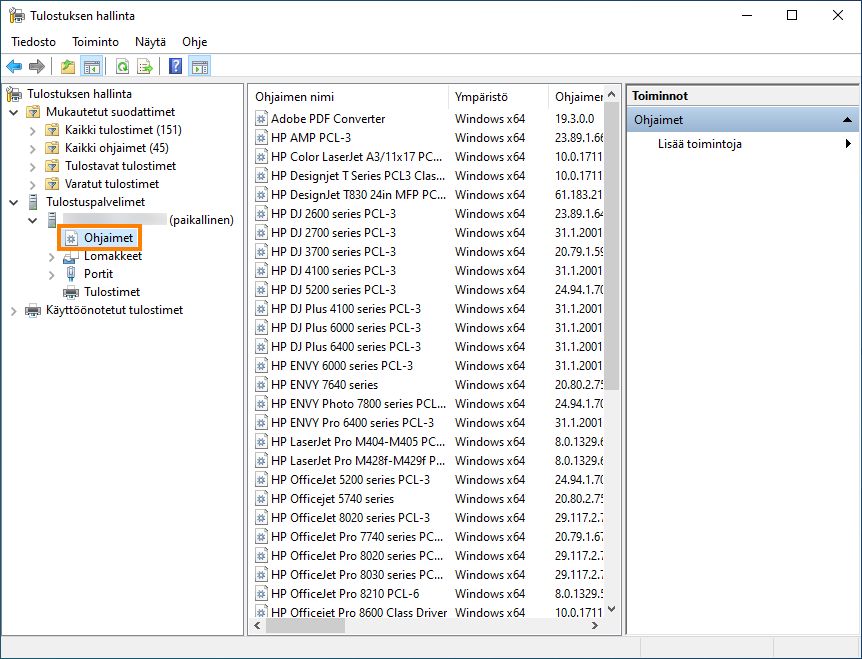The width and height of the screenshot is (862, 659).
Task: Click the back navigation arrow
Action: [13, 66]
